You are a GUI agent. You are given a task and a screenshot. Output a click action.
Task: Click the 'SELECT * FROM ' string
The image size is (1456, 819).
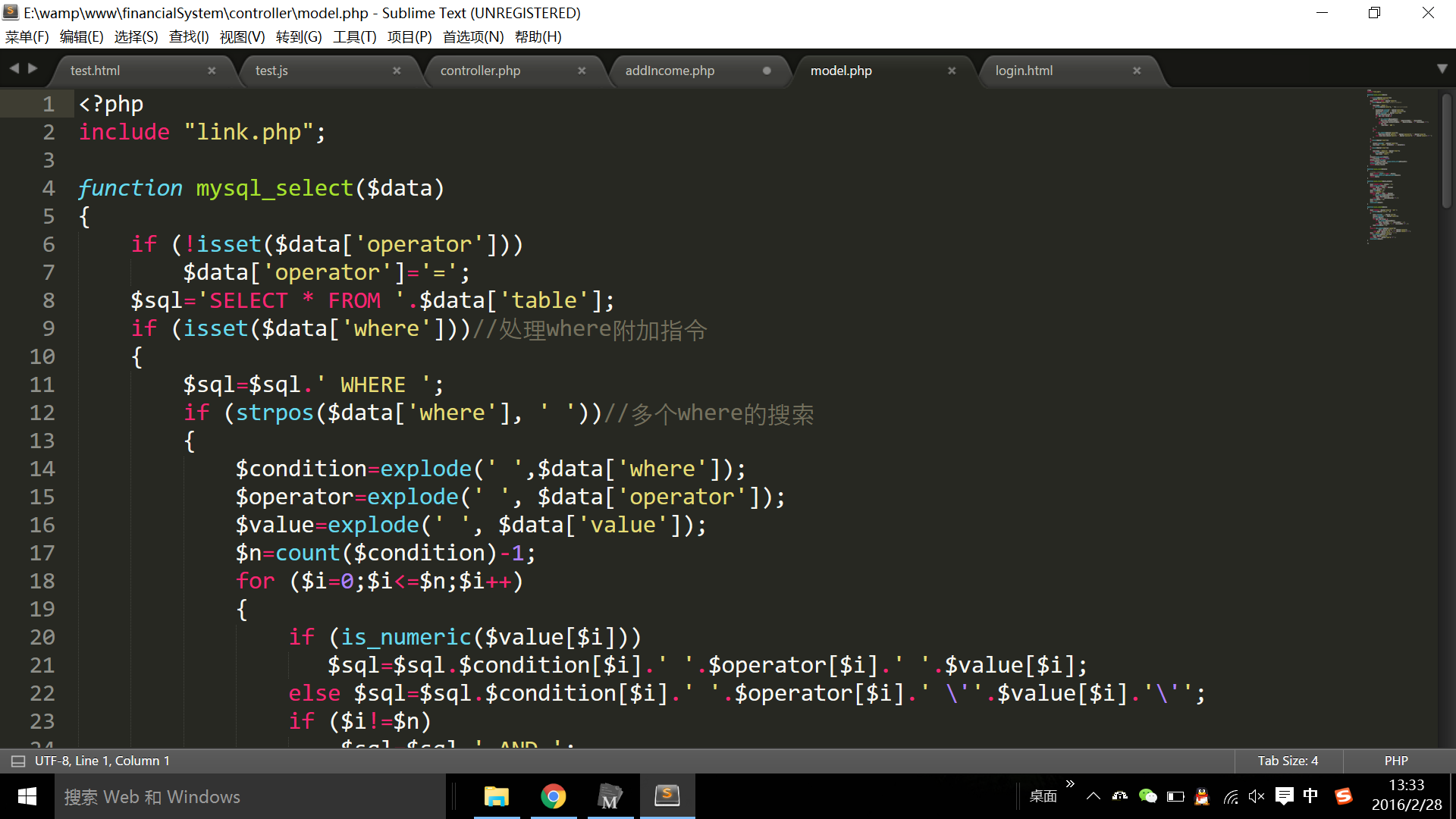tap(302, 300)
